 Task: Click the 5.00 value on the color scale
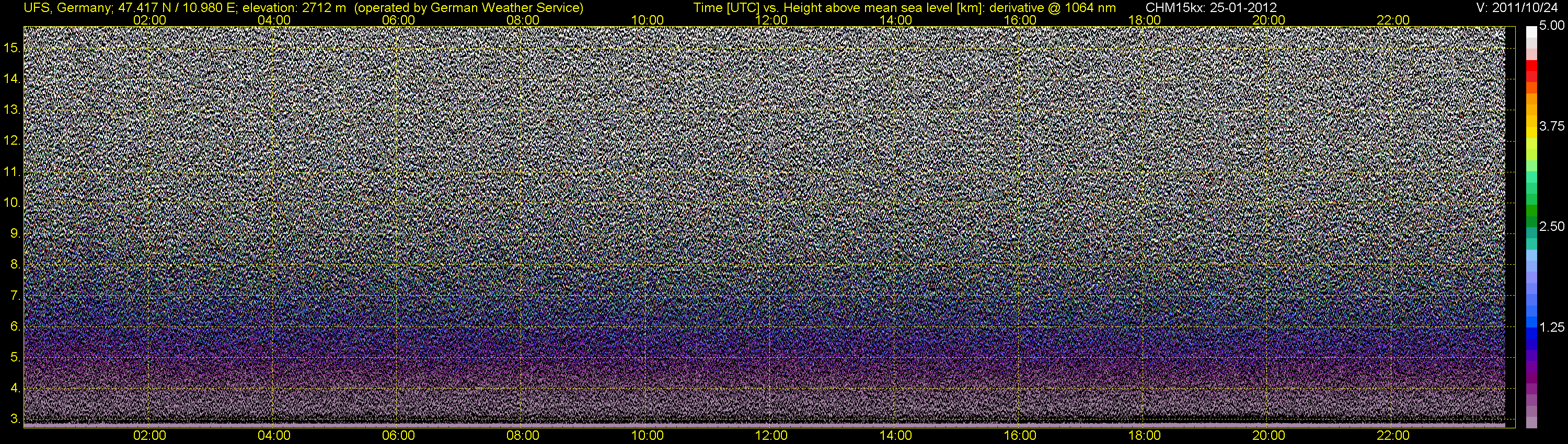(x=1552, y=26)
